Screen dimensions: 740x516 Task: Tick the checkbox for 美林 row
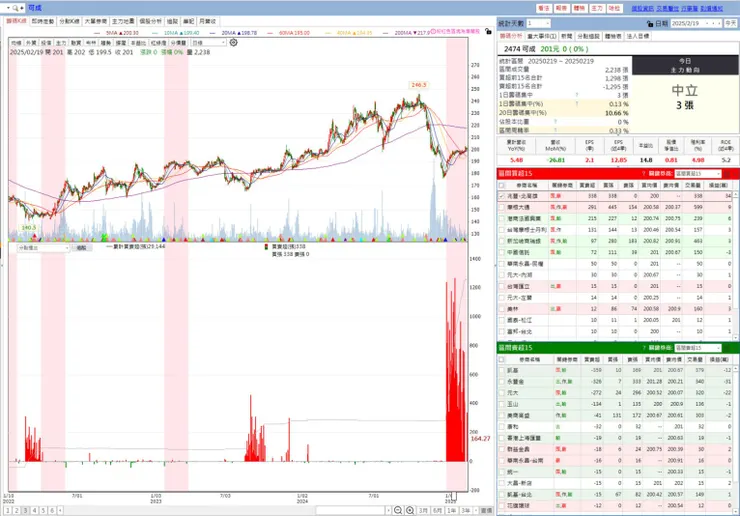(502, 309)
